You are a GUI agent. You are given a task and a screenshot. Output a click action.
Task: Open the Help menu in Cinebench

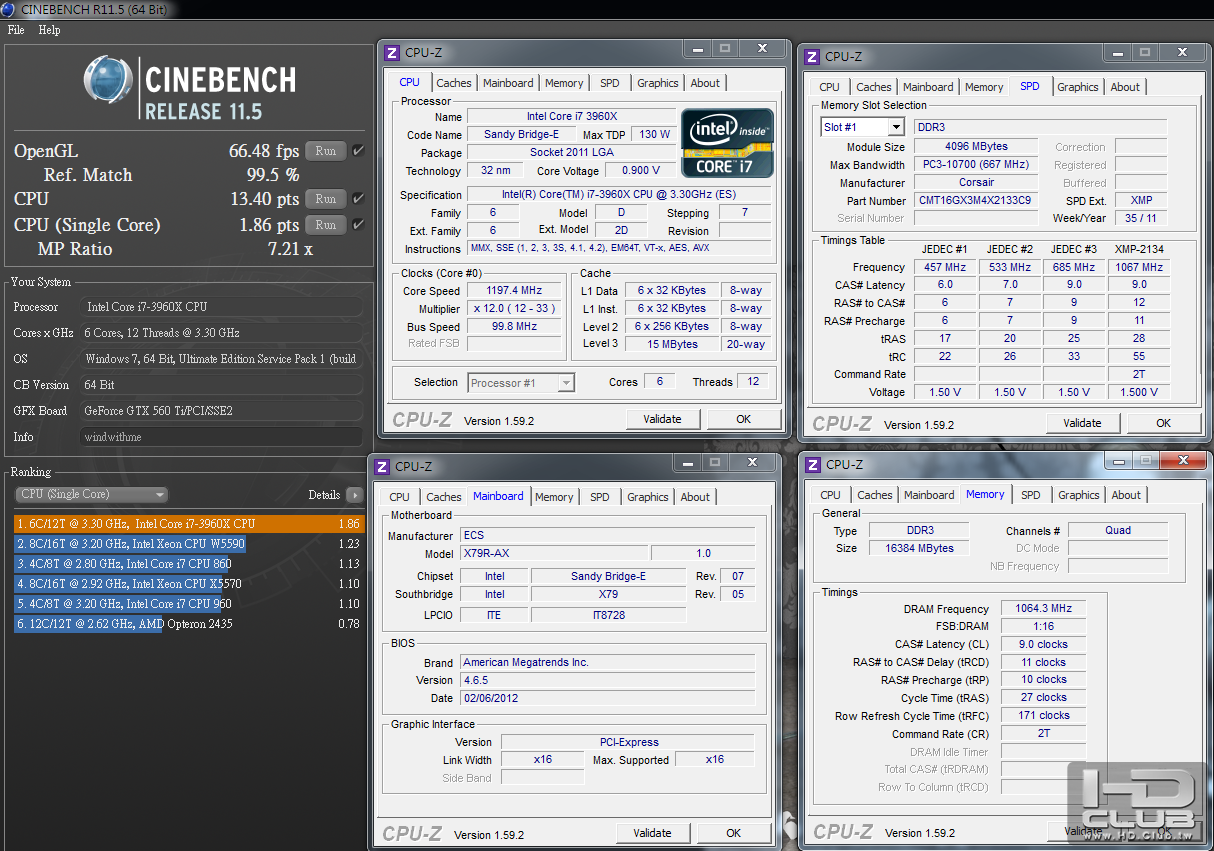click(x=50, y=30)
